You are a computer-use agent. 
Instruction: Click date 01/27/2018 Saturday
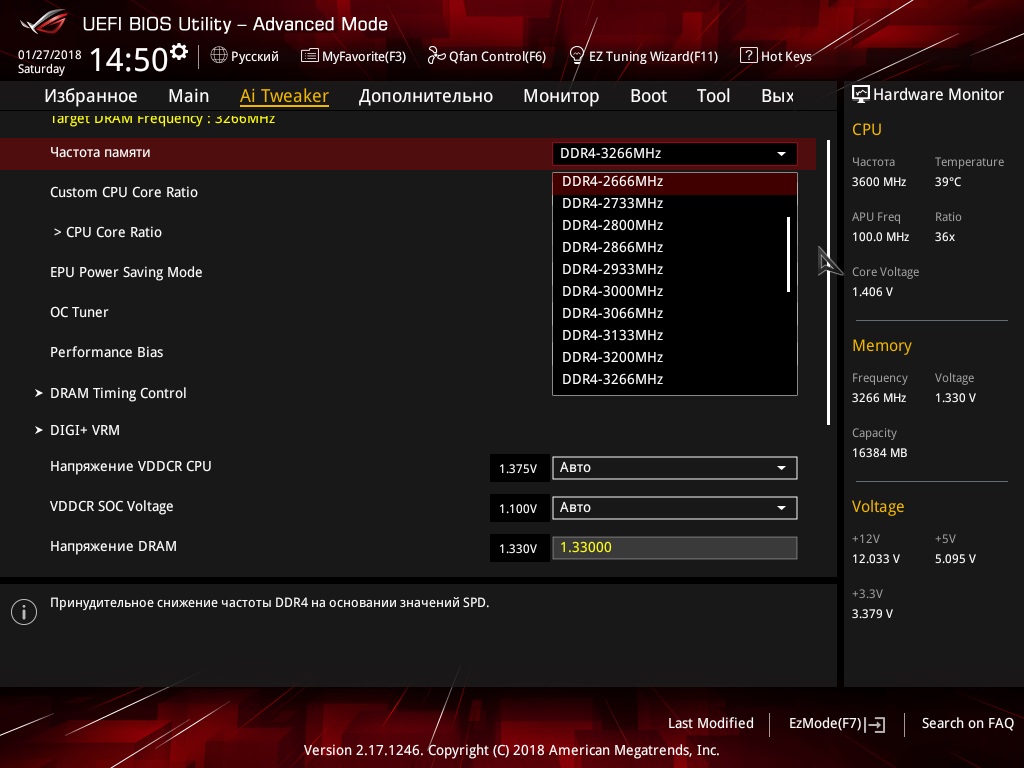click(x=50, y=61)
